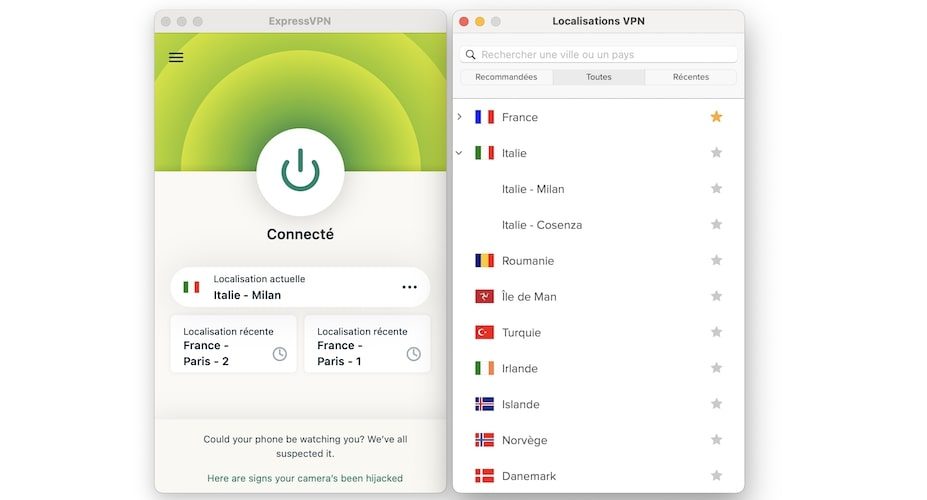Image resolution: width=927 pixels, height=500 pixels.
Task: Switch to the Récentes tab
Action: pyautogui.click(x=690, y=77)
